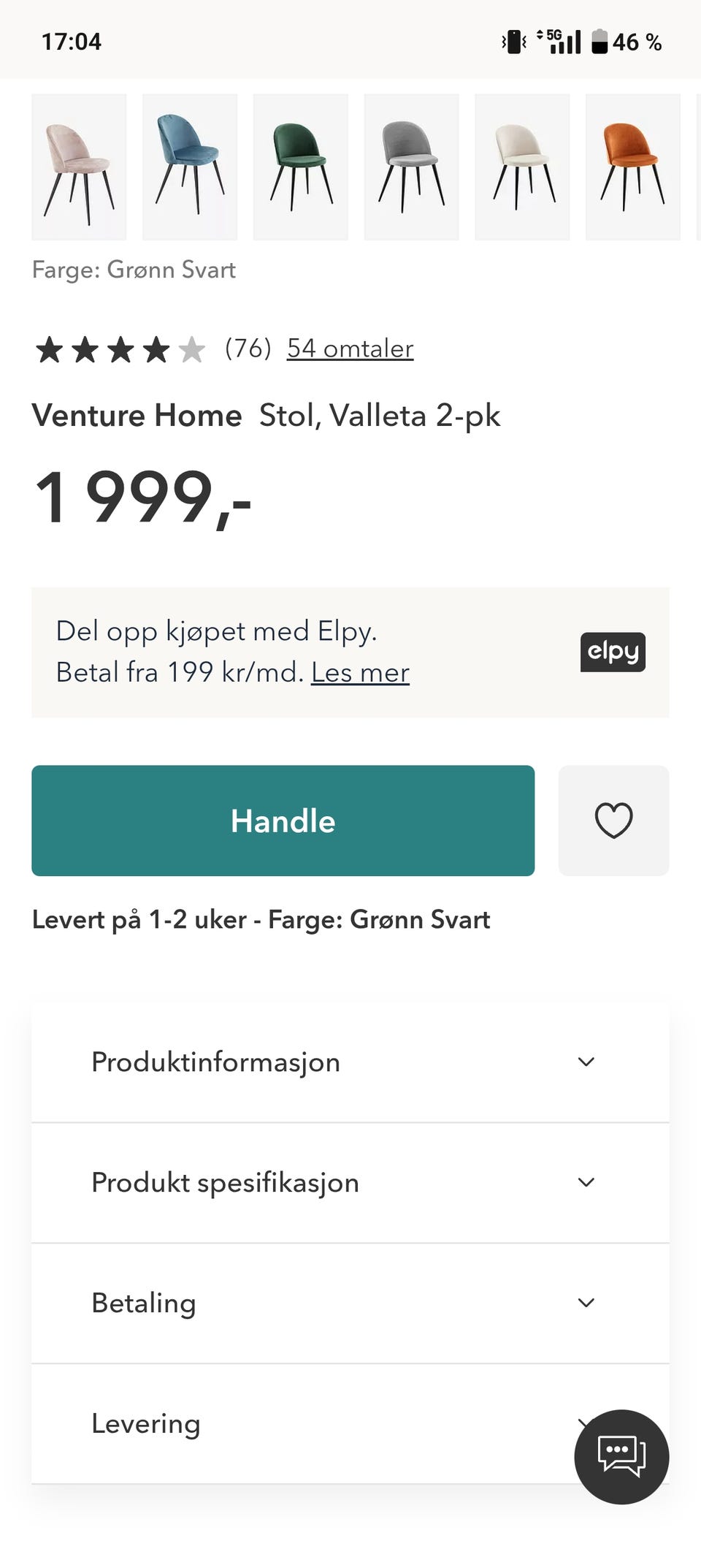
Task: Open the chat support bubble
Action: point(621,1456)
